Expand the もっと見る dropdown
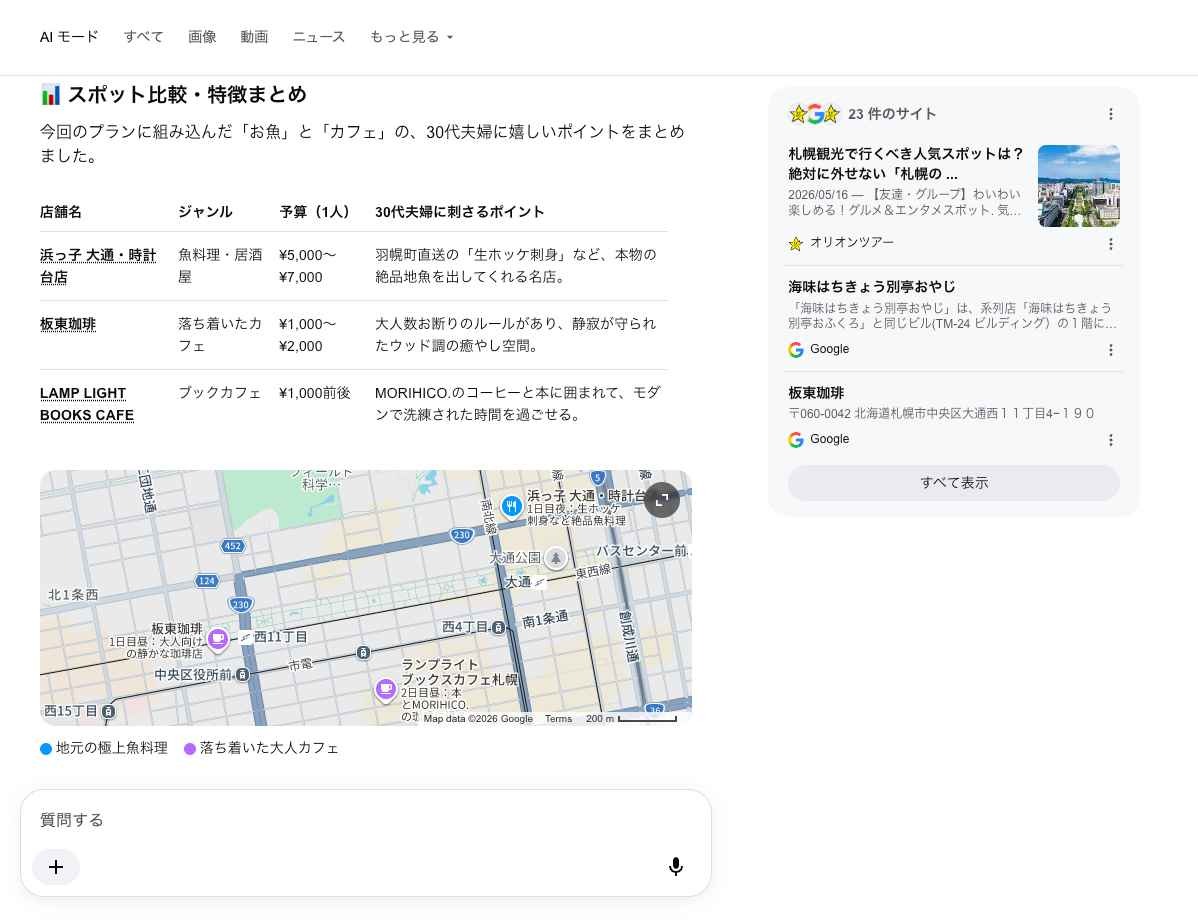 412,37
